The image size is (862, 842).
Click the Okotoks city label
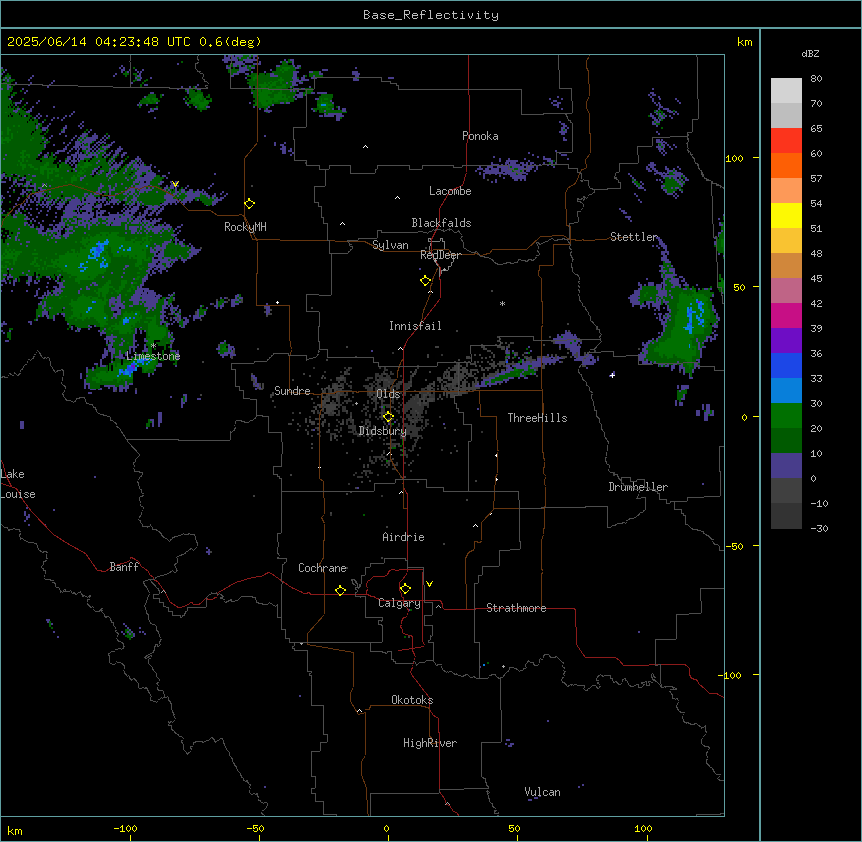coord(412,700)
